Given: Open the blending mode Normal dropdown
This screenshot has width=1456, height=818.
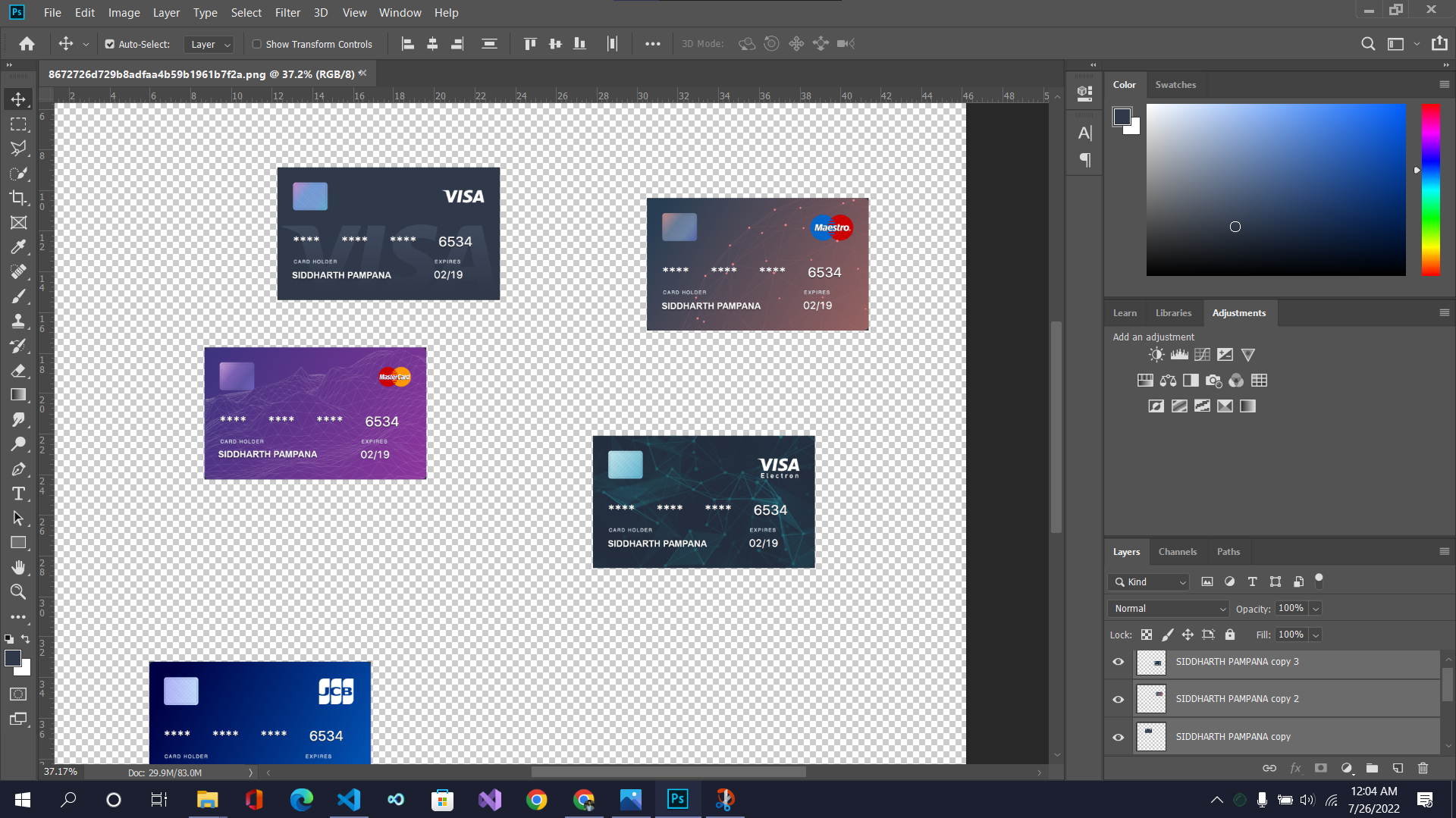Looking at the screenshot, I should coord(1167,608).
